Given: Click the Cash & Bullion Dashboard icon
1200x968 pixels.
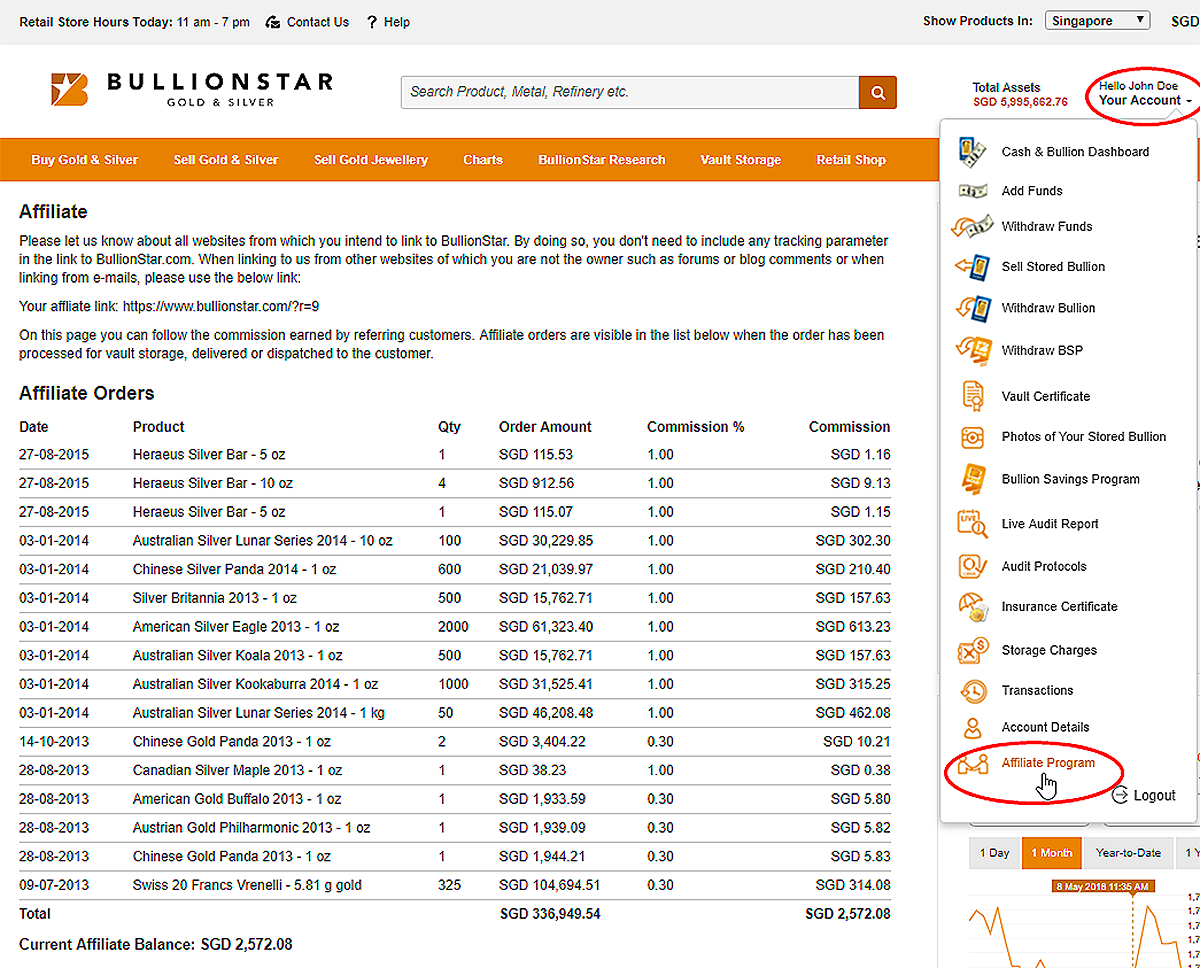Looking at the screenshot, I should [x=972, y=151].
